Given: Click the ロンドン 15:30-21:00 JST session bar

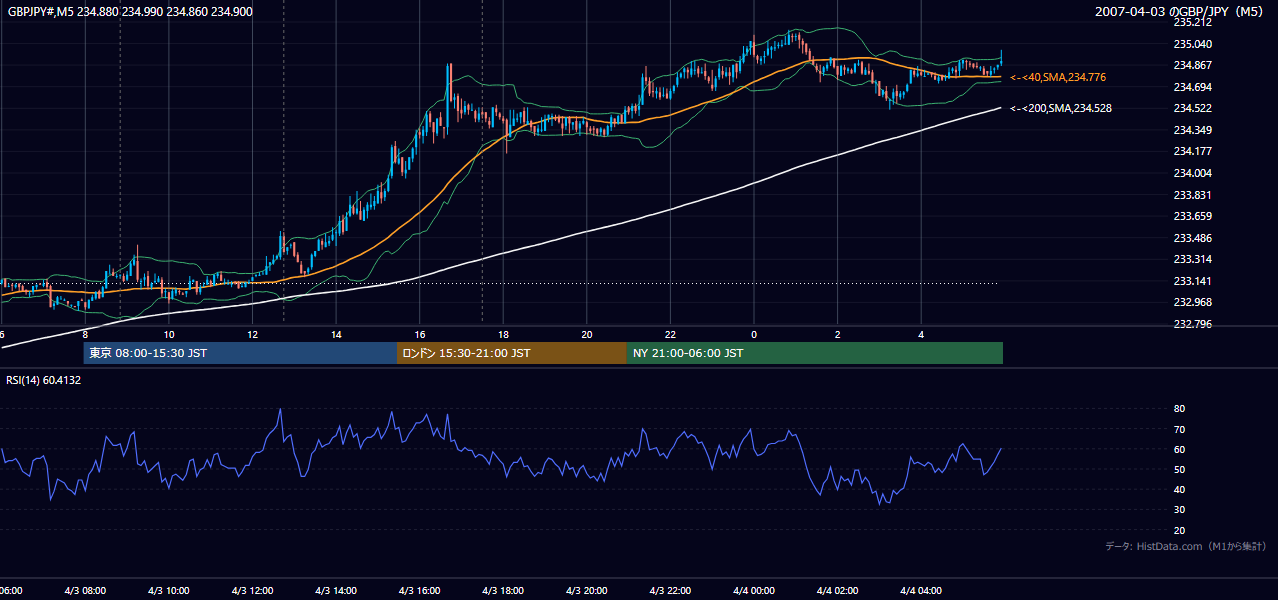Looking at the screenshot, I should click(x=512, y=353).
